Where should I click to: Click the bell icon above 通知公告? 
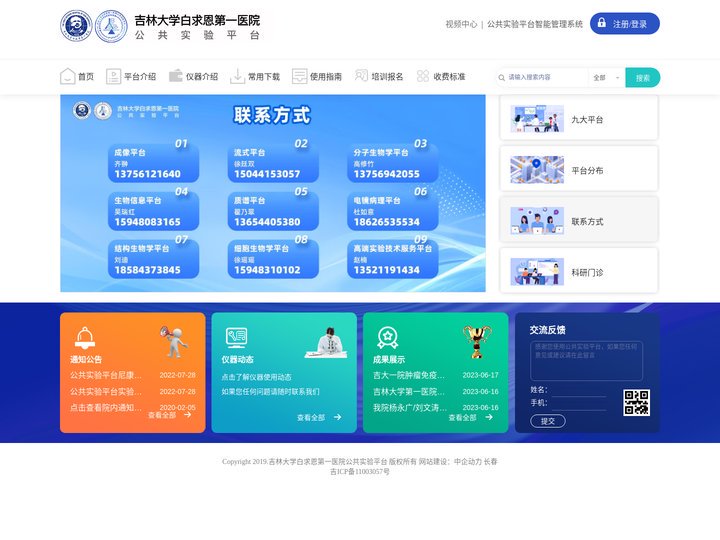coord(85,338)
